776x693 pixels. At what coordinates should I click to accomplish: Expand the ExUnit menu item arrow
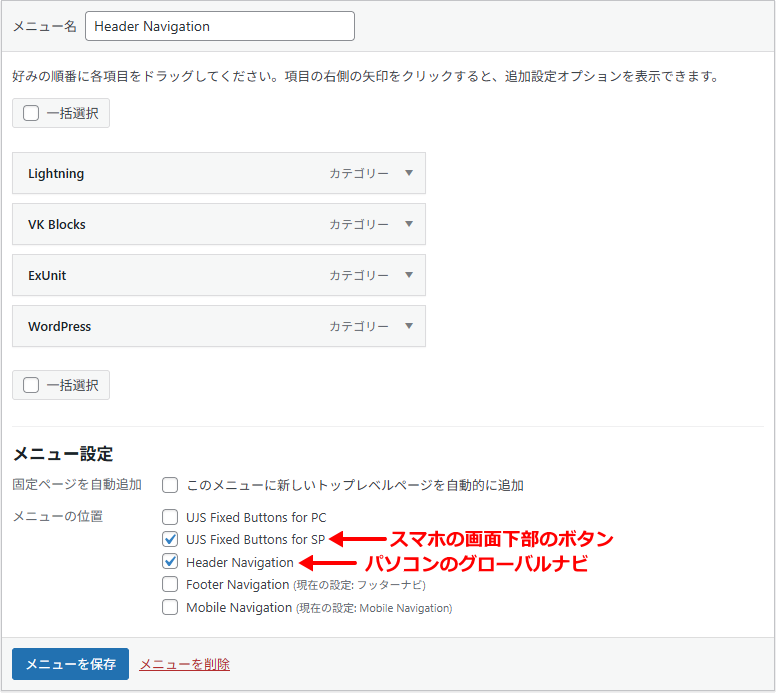[x=408, y=275]
